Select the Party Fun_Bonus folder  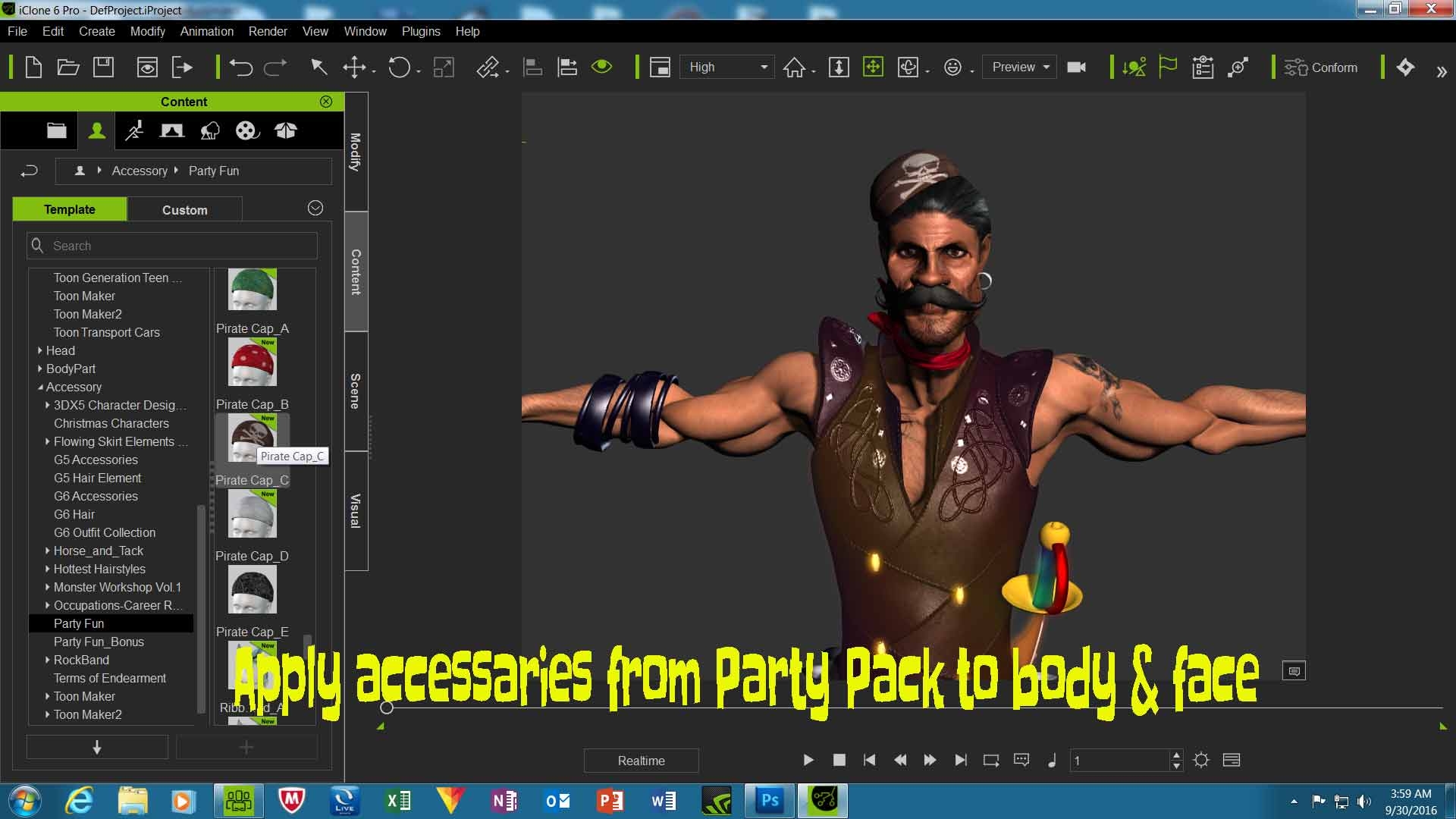point(99,642)
